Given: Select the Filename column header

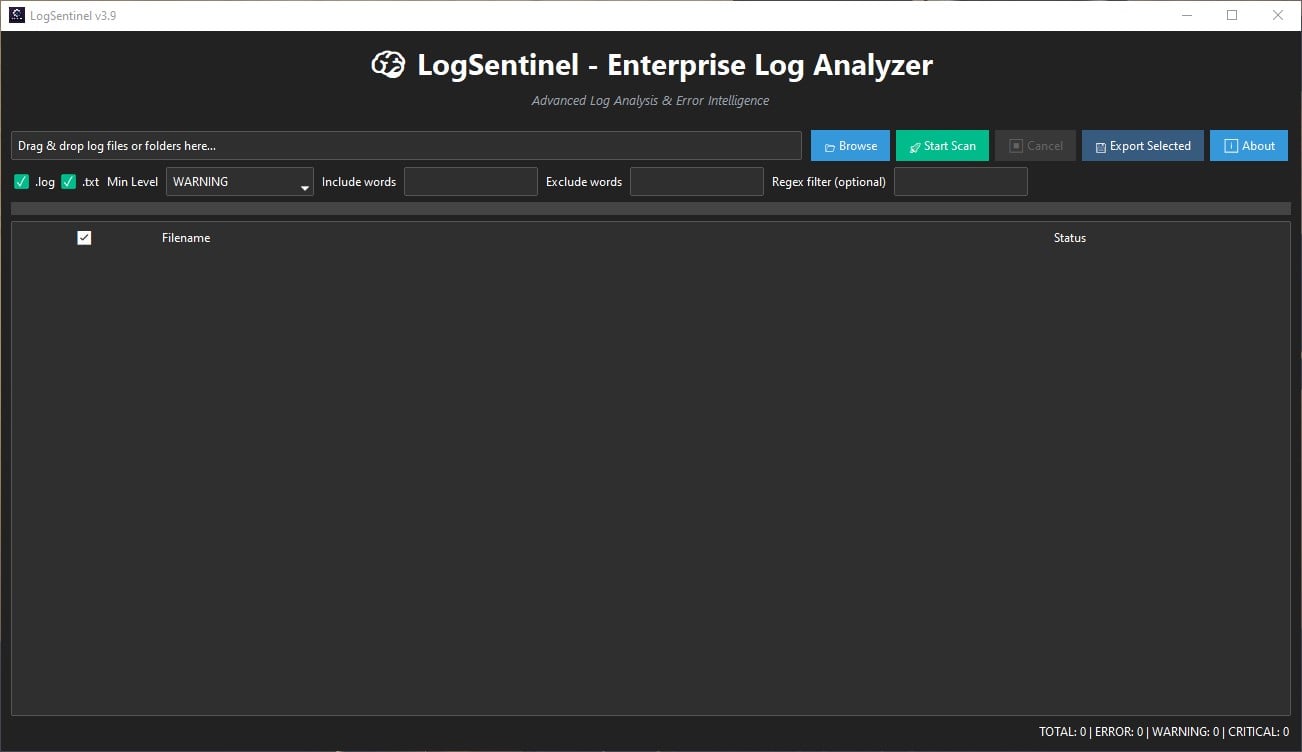Looking at the screenshot, I should point(185,238).
